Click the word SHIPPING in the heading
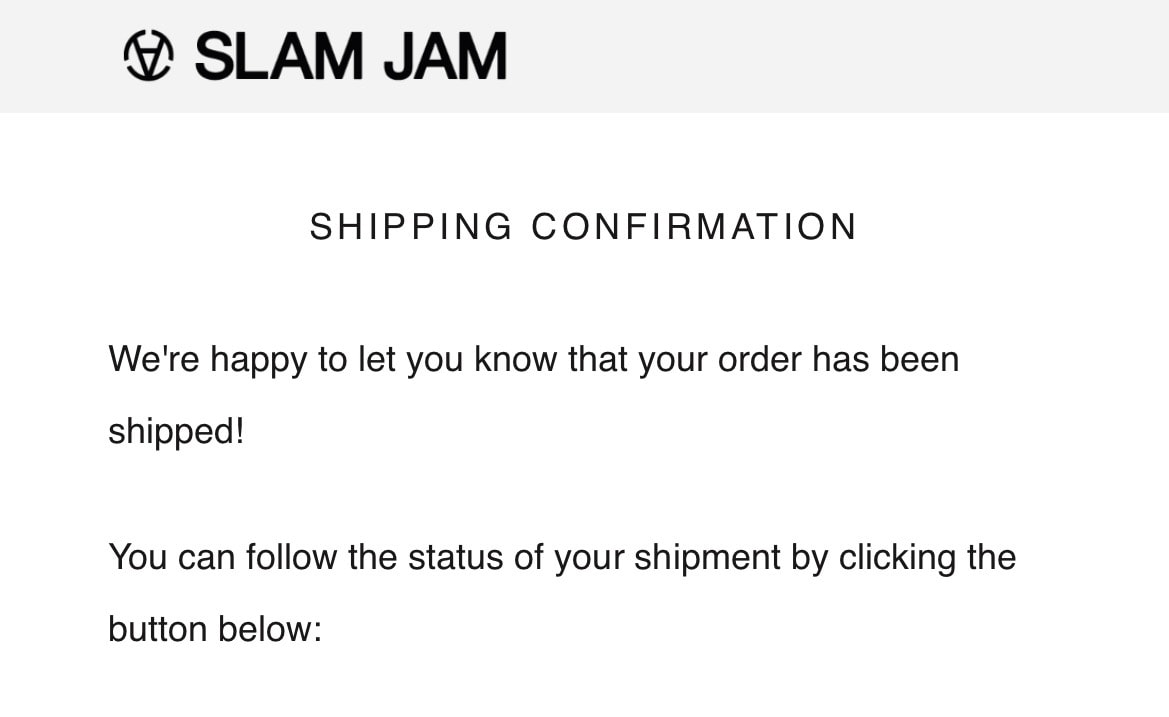 411,227
